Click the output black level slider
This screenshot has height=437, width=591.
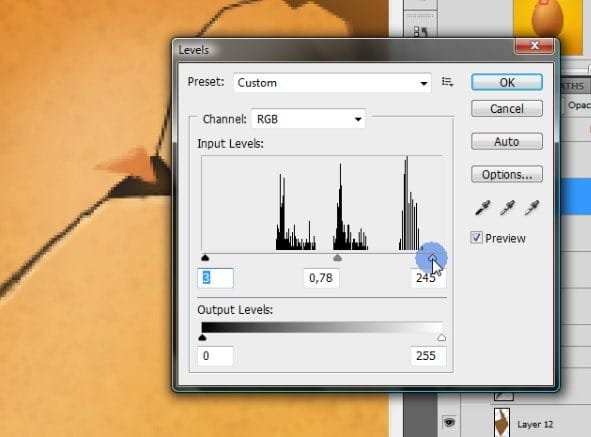(x=202, y=337)
